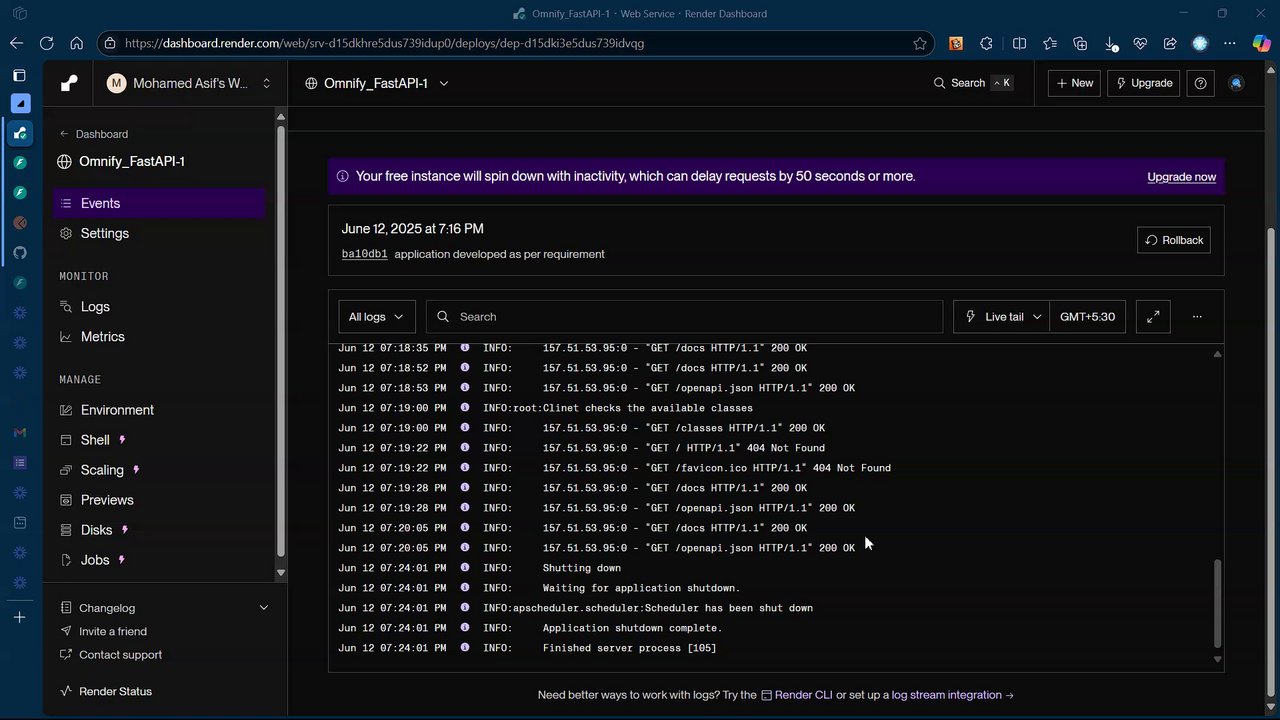Open the GitHub icon in the vertical tab strip
1280x720 pixels.
pyautogui.click(x=20, y=253)
